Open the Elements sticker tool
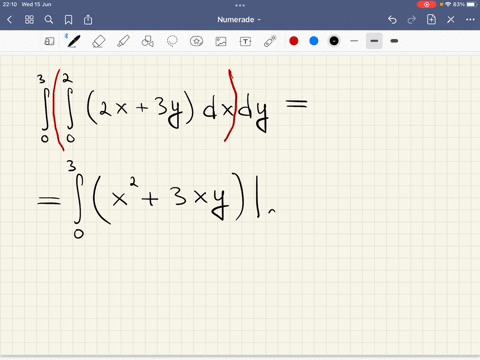 point(196,41)
